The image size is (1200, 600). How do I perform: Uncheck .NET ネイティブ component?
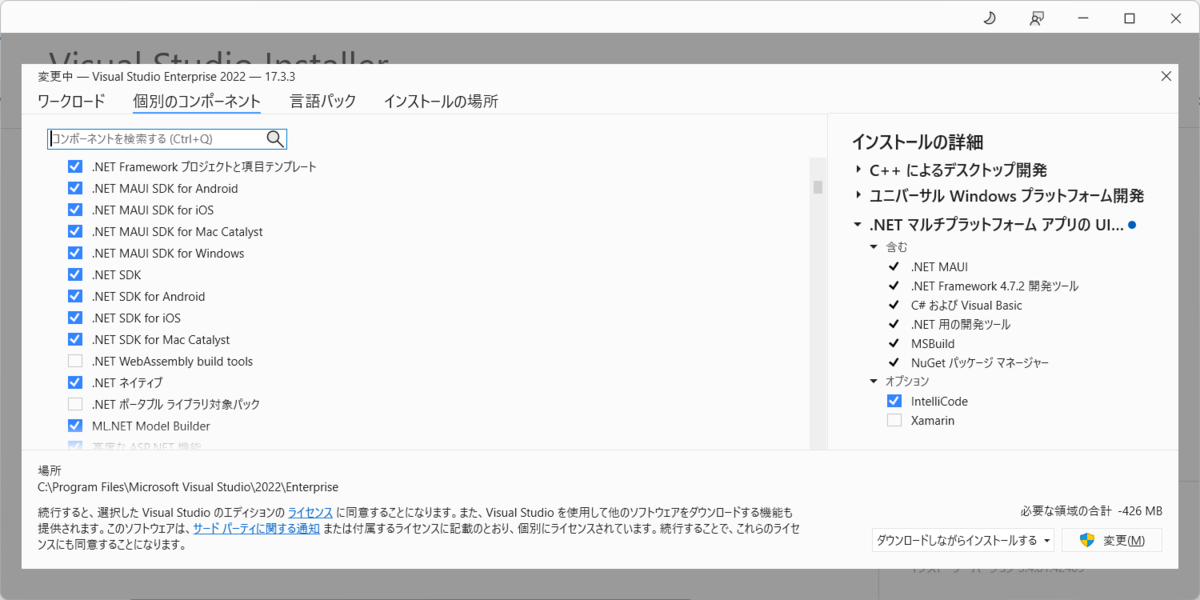pos(75,382)
